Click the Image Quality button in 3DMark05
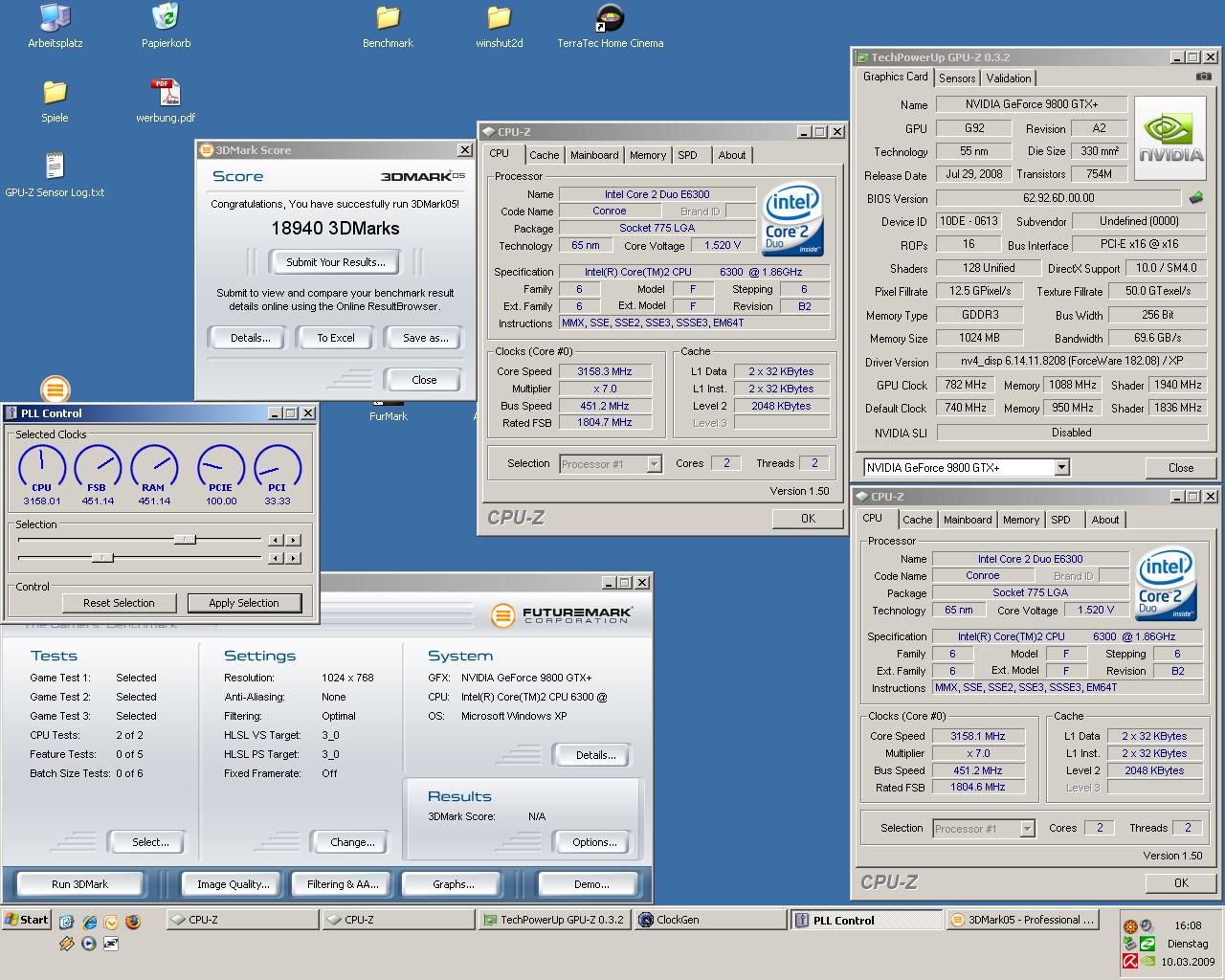This screenshot has width=1225, height=980. click(x=234, y=884)
